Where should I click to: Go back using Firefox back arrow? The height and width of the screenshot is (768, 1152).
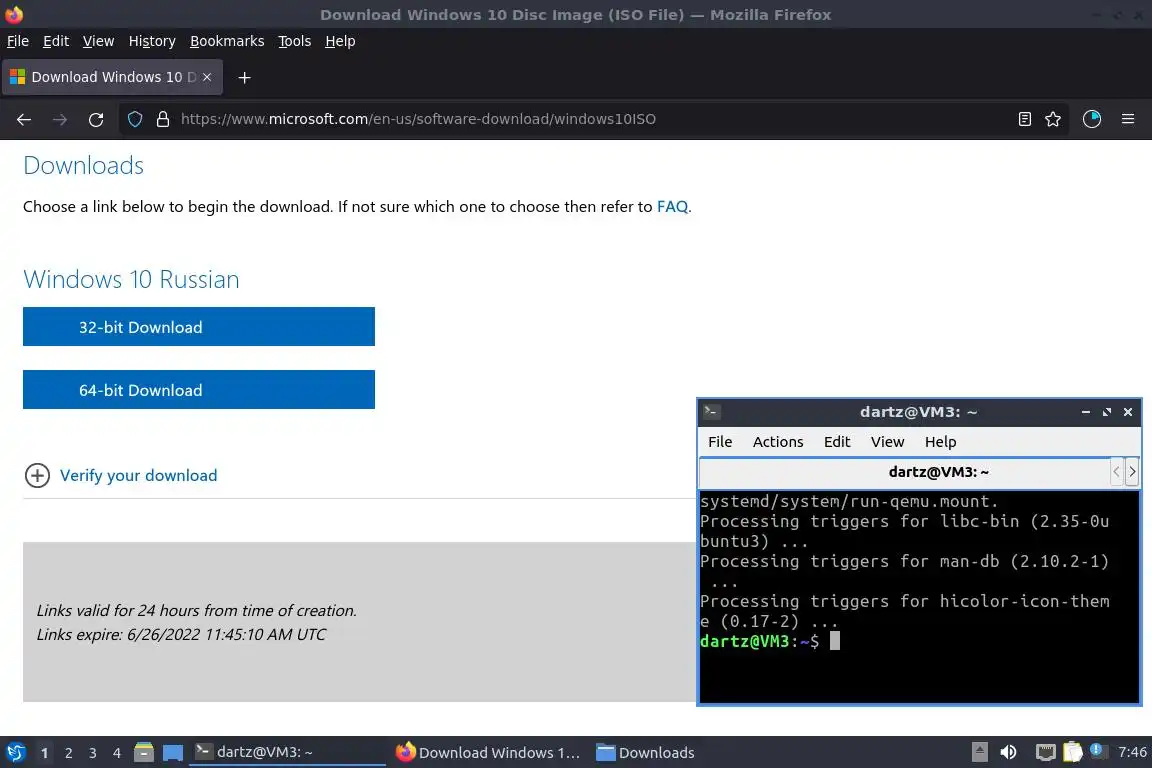(x=24, y=119)
